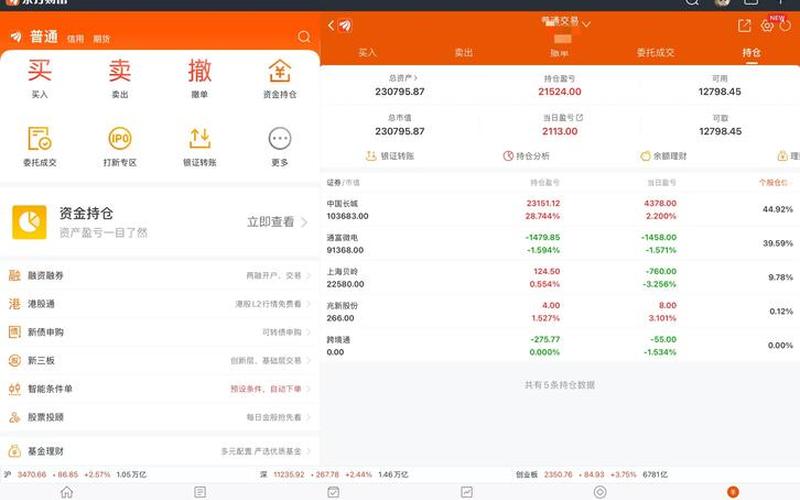Switch to the 期货 account tab
The image size is (800, 500).
coord(102,39)
